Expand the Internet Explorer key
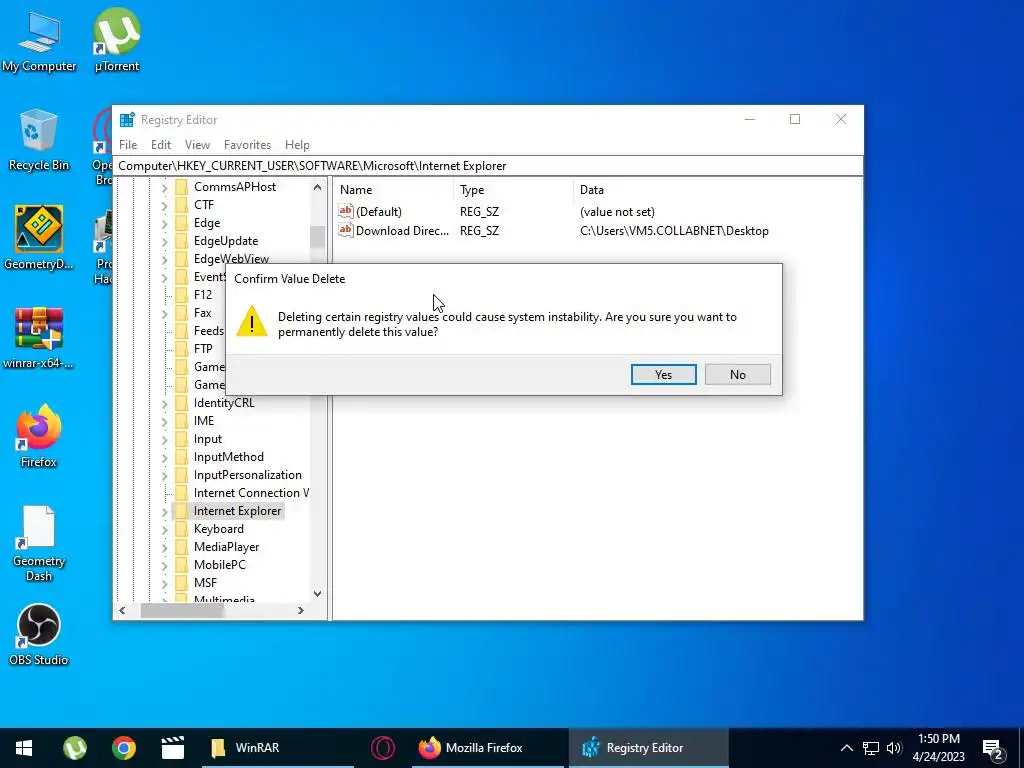 pos(164,511)
